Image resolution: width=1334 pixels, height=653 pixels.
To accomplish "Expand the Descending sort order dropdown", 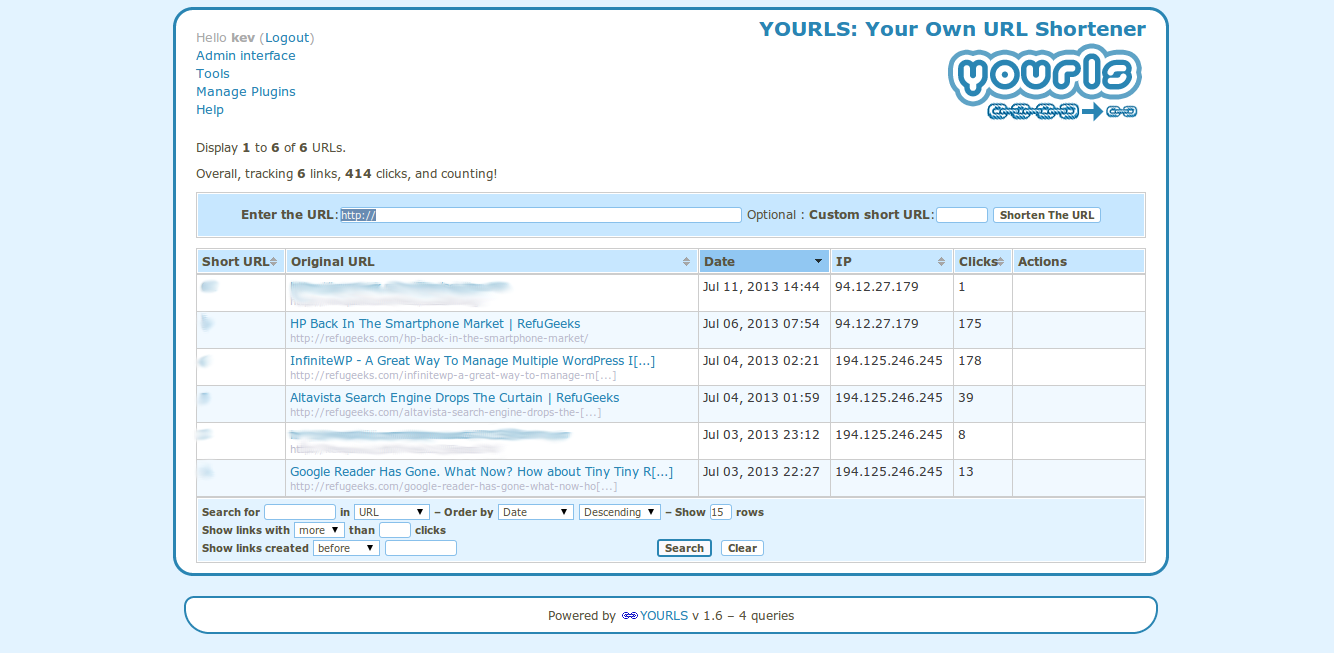I will coord(619,512).
